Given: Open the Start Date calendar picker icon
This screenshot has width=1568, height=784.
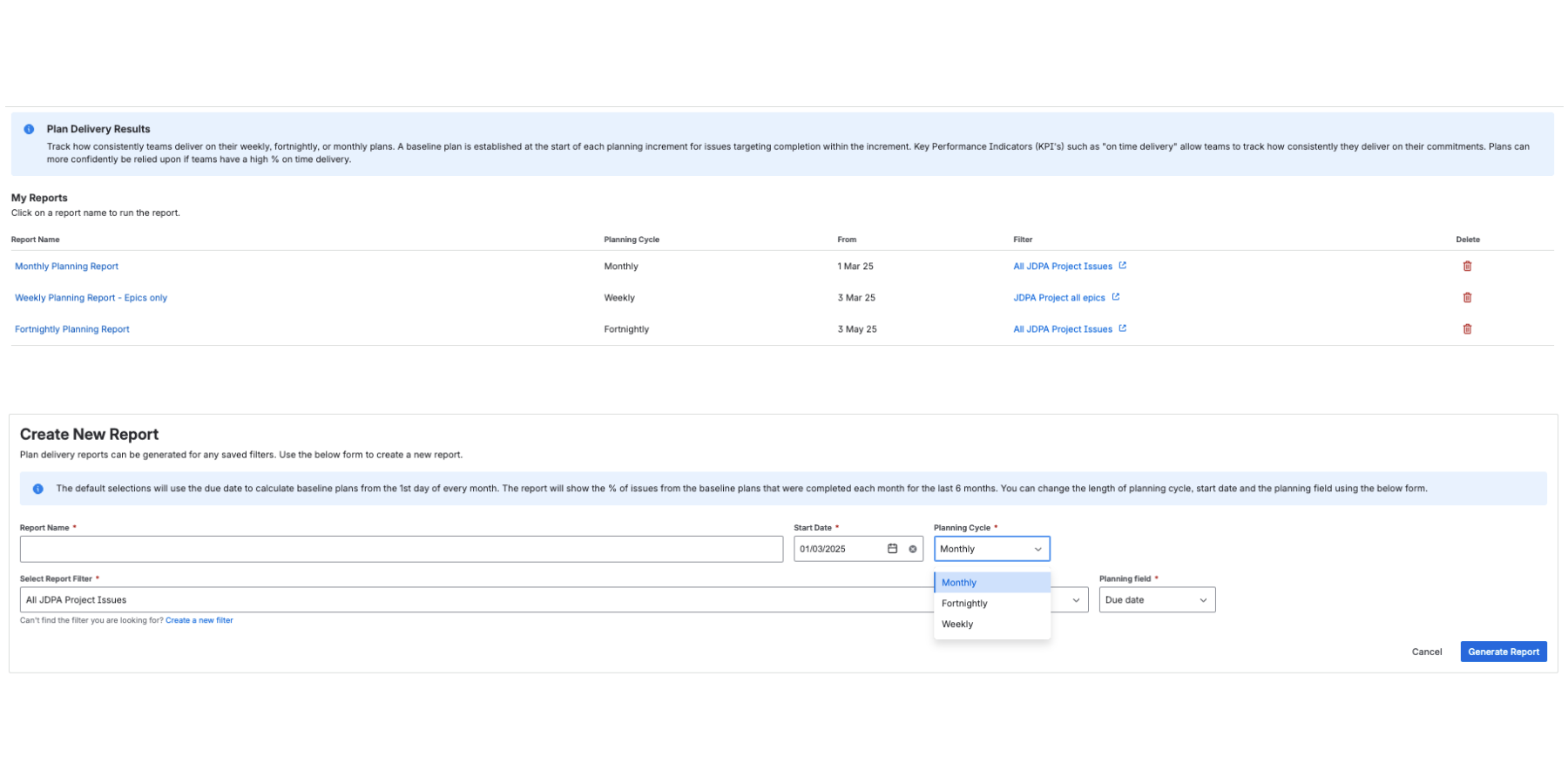Looking at the screenshot, I should [x=892, y=549].
